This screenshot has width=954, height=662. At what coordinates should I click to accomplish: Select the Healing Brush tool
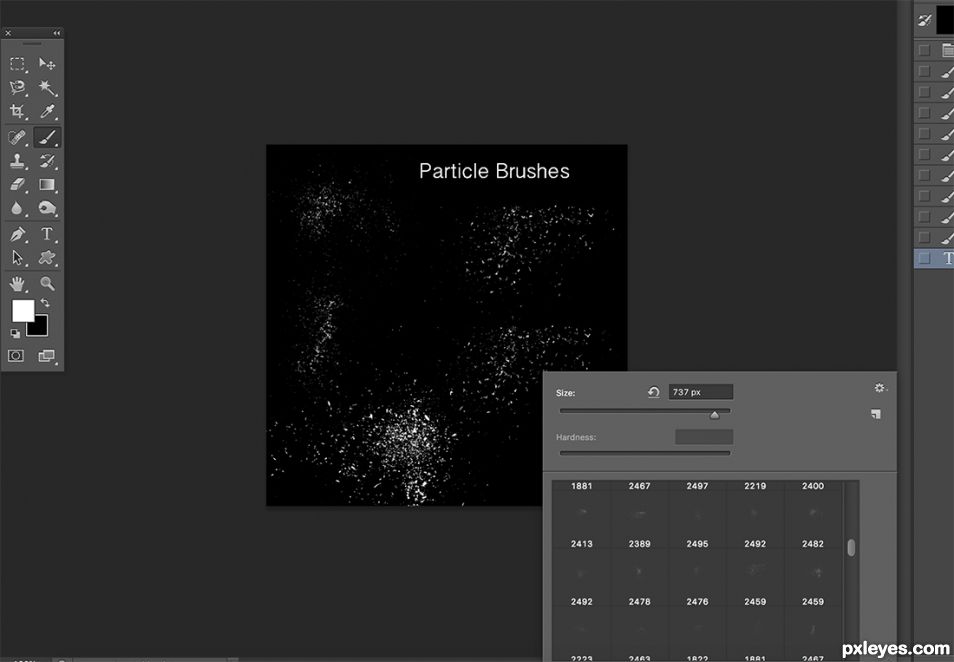pos(18,137)
